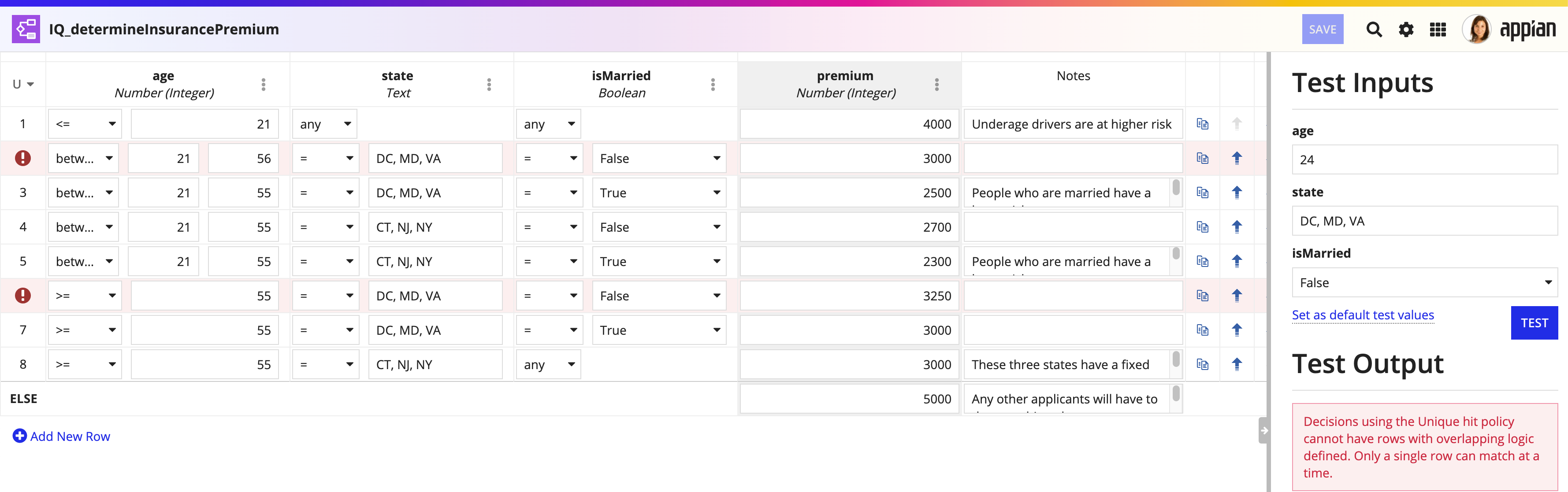The width and height of the screenshot is (1568, 492).
Task: Duplicate row 1 with copy icon
Action: click(1202, 124)
